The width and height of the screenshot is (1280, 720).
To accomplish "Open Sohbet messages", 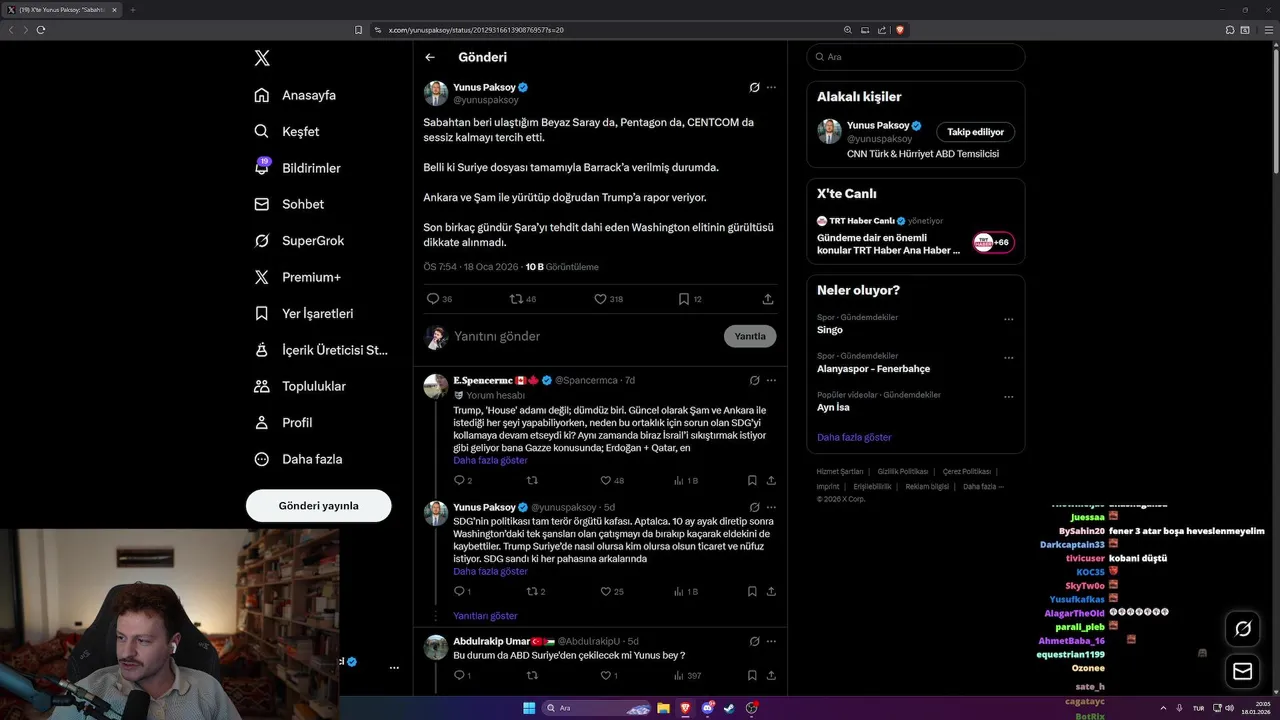I will pos(289,204).
